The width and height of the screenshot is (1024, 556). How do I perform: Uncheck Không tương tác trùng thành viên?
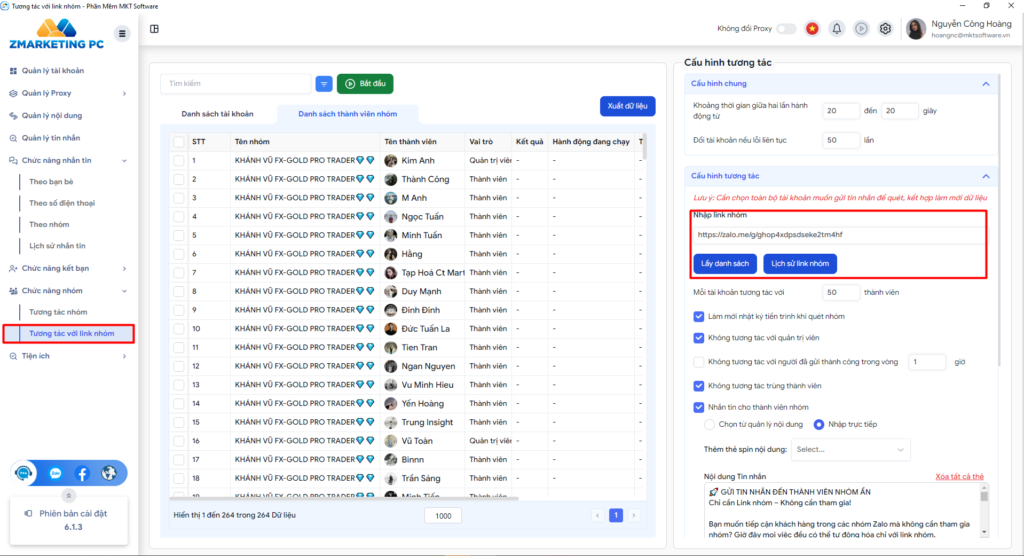tap(699, 385)
